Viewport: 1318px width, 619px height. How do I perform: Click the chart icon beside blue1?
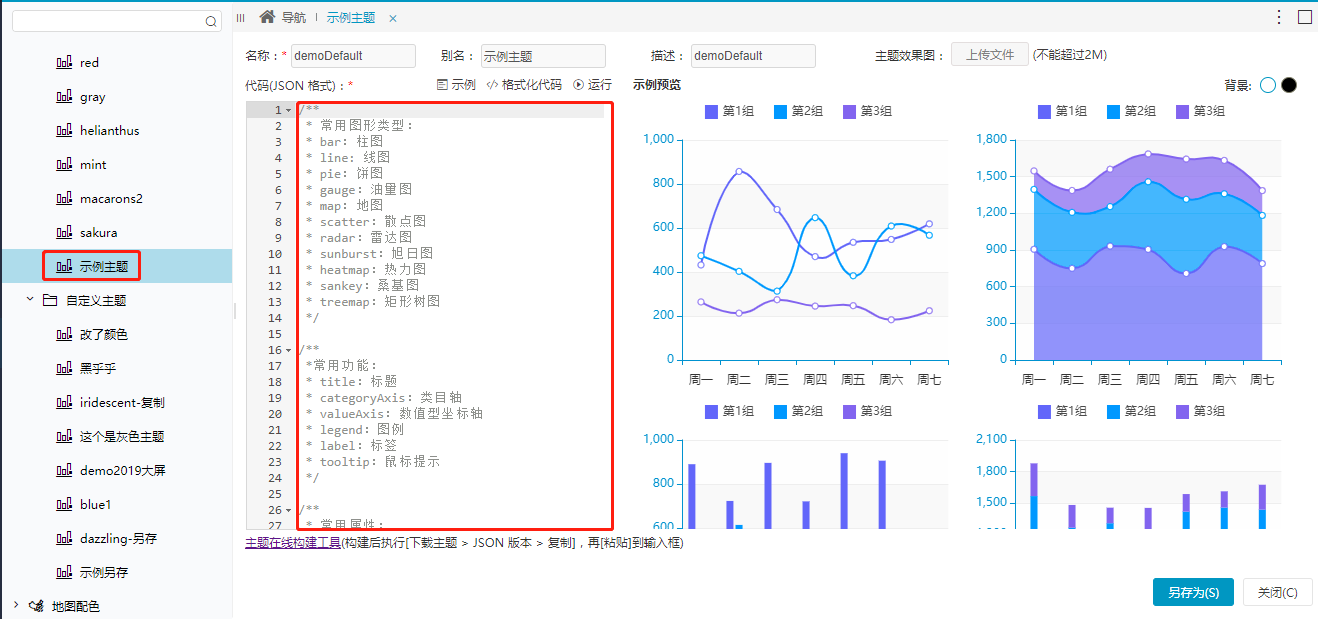(65, 504)
